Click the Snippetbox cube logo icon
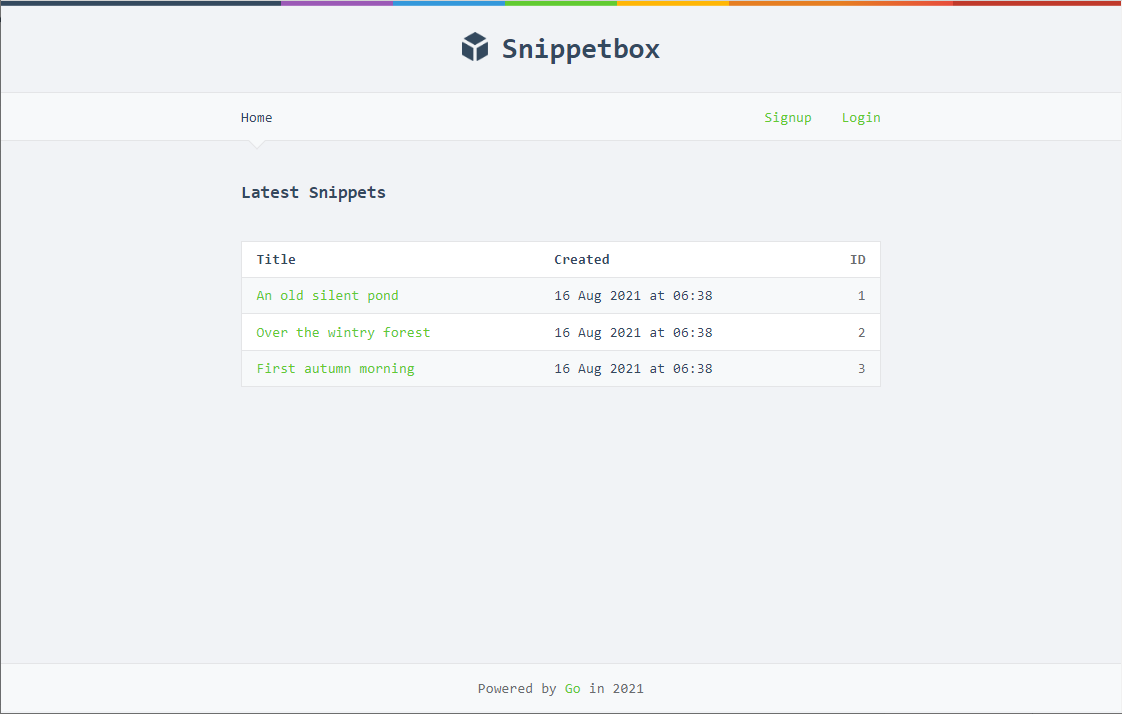The height and width of the screenshot is (714, 1122). [474, 46]
